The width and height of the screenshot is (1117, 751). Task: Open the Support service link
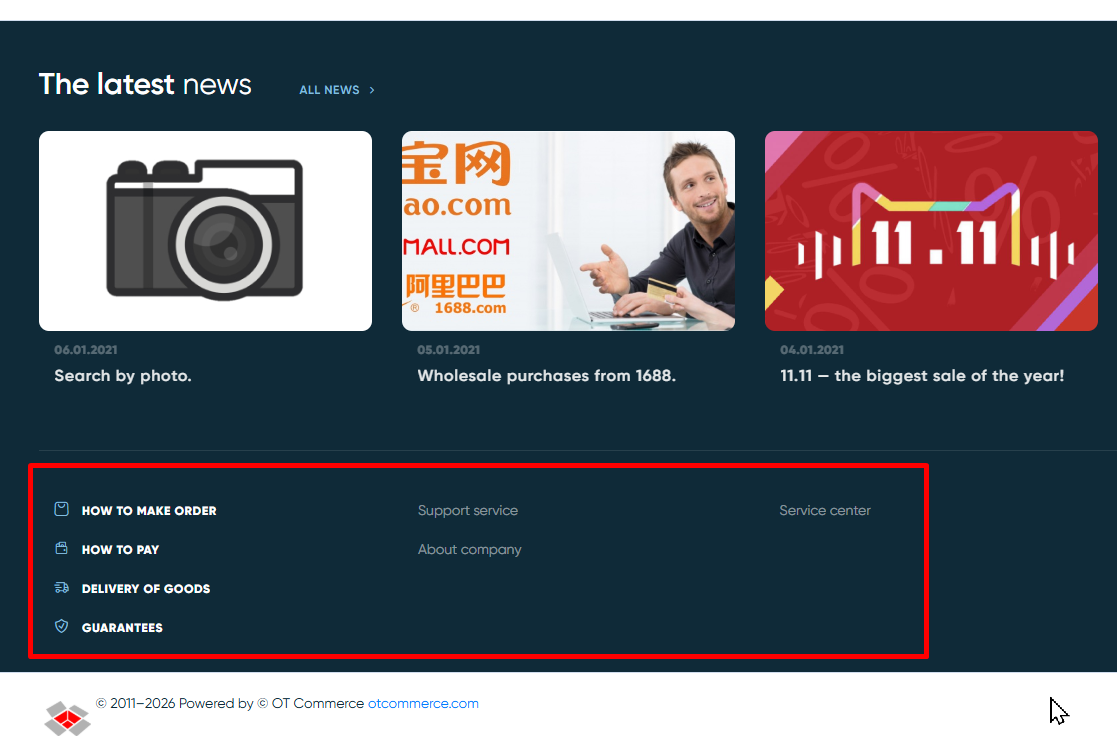click(x=468, y=511)
